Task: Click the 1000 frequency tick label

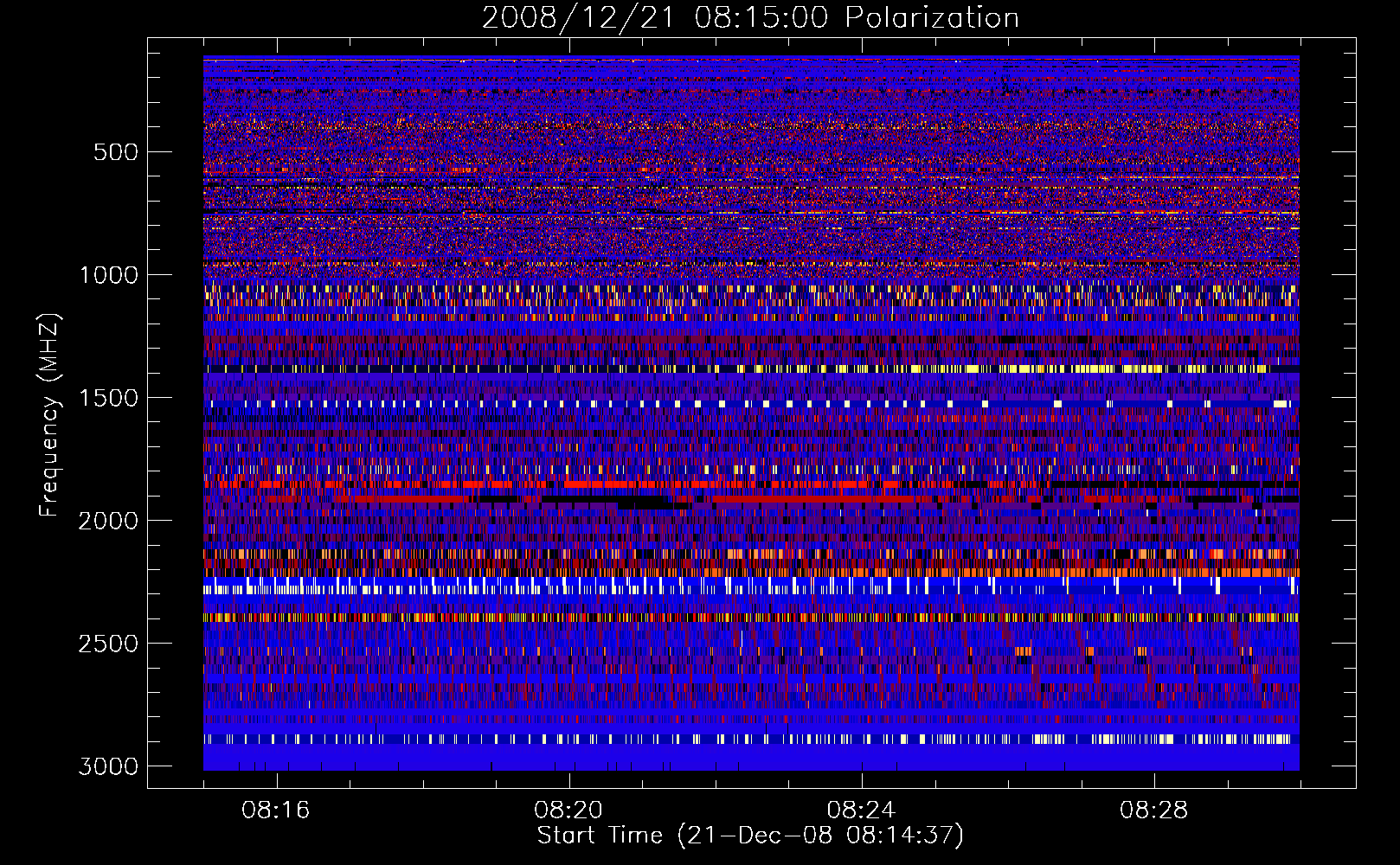Action: point(108,275)
